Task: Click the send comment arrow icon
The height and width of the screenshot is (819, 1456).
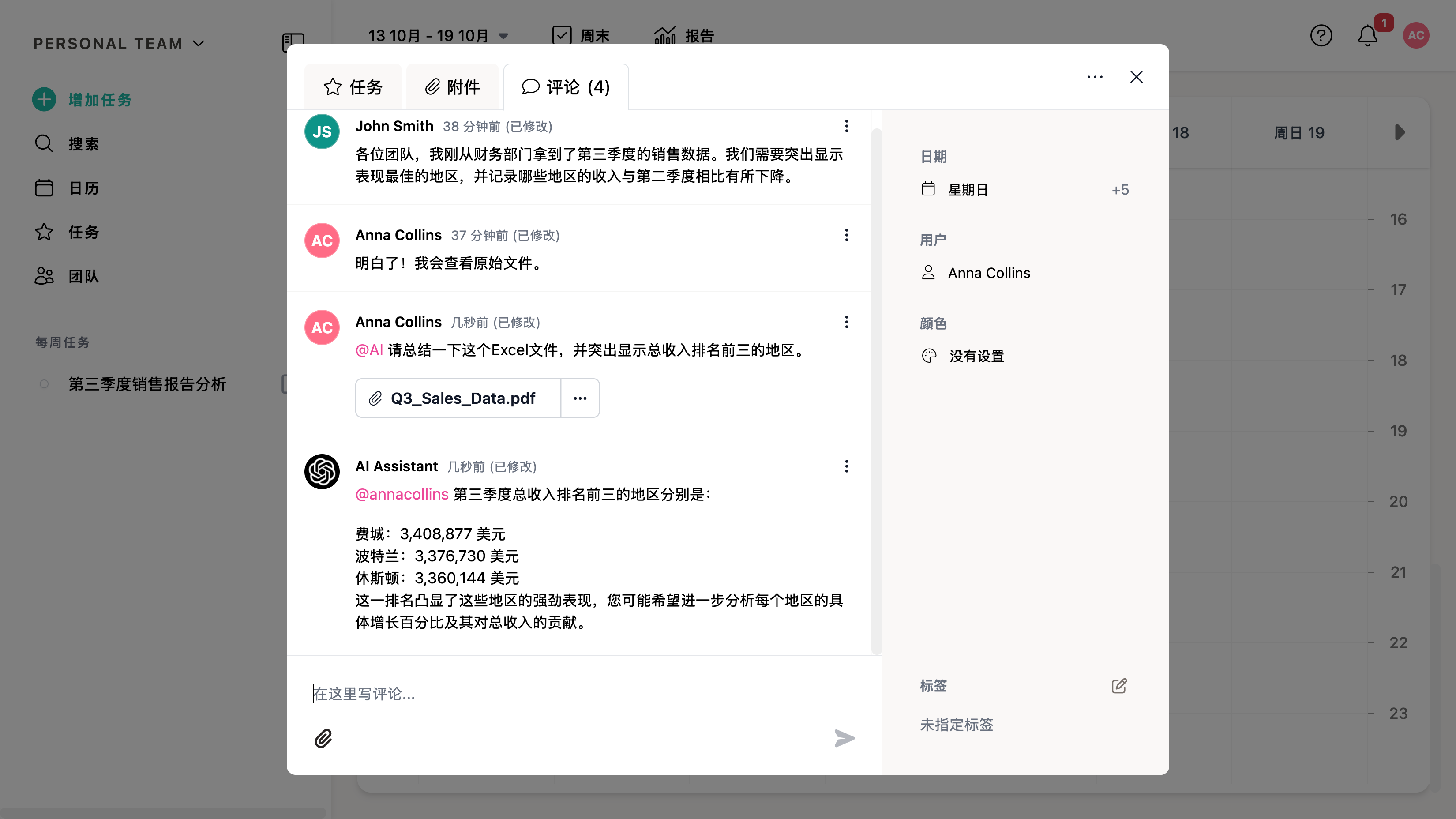Action: pyautogui.click(x=844, y=738)
